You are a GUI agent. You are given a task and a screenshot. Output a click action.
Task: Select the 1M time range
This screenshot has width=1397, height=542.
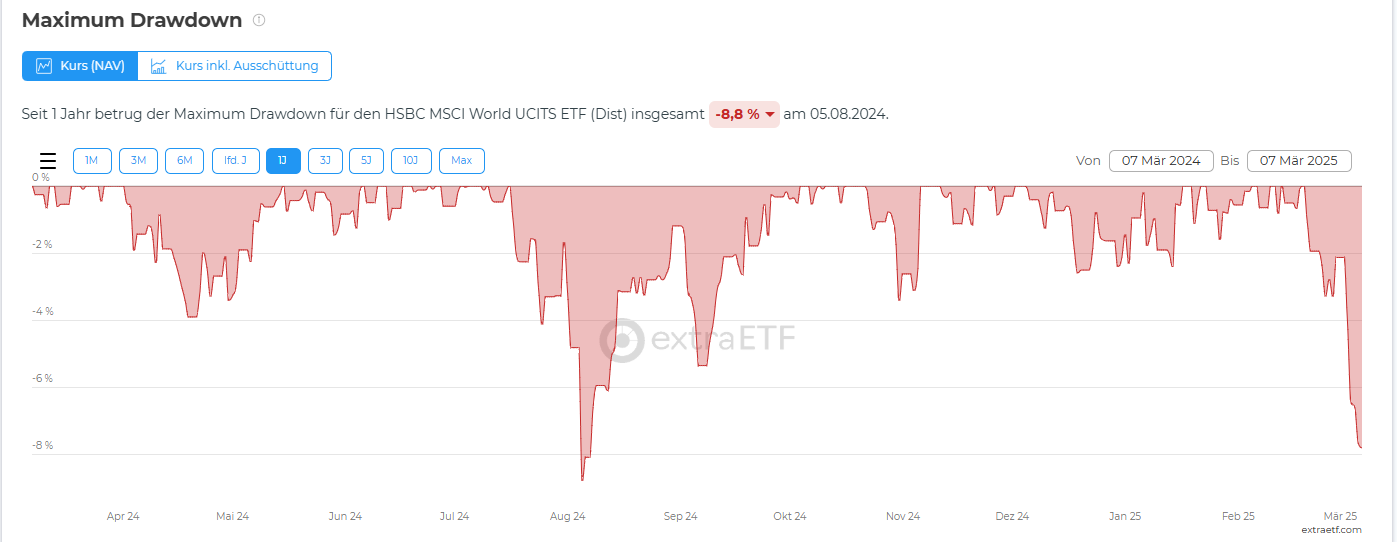(x=92, y=161)
